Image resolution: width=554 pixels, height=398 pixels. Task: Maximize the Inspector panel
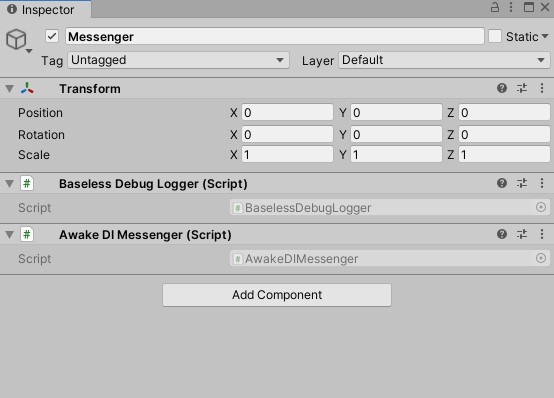[529, 7]
